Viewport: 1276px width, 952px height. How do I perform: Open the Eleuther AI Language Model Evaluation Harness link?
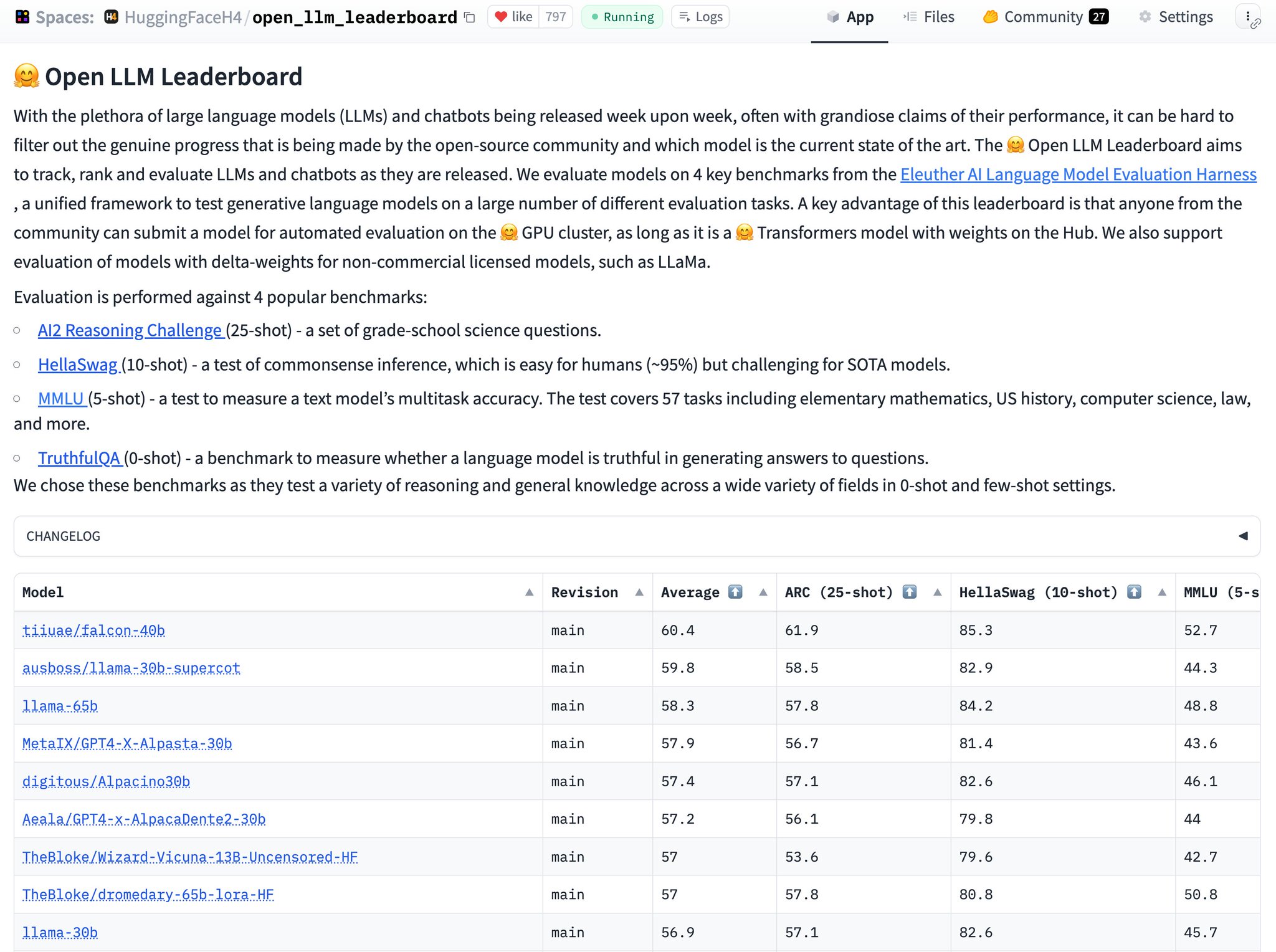tap(1078, 174)
